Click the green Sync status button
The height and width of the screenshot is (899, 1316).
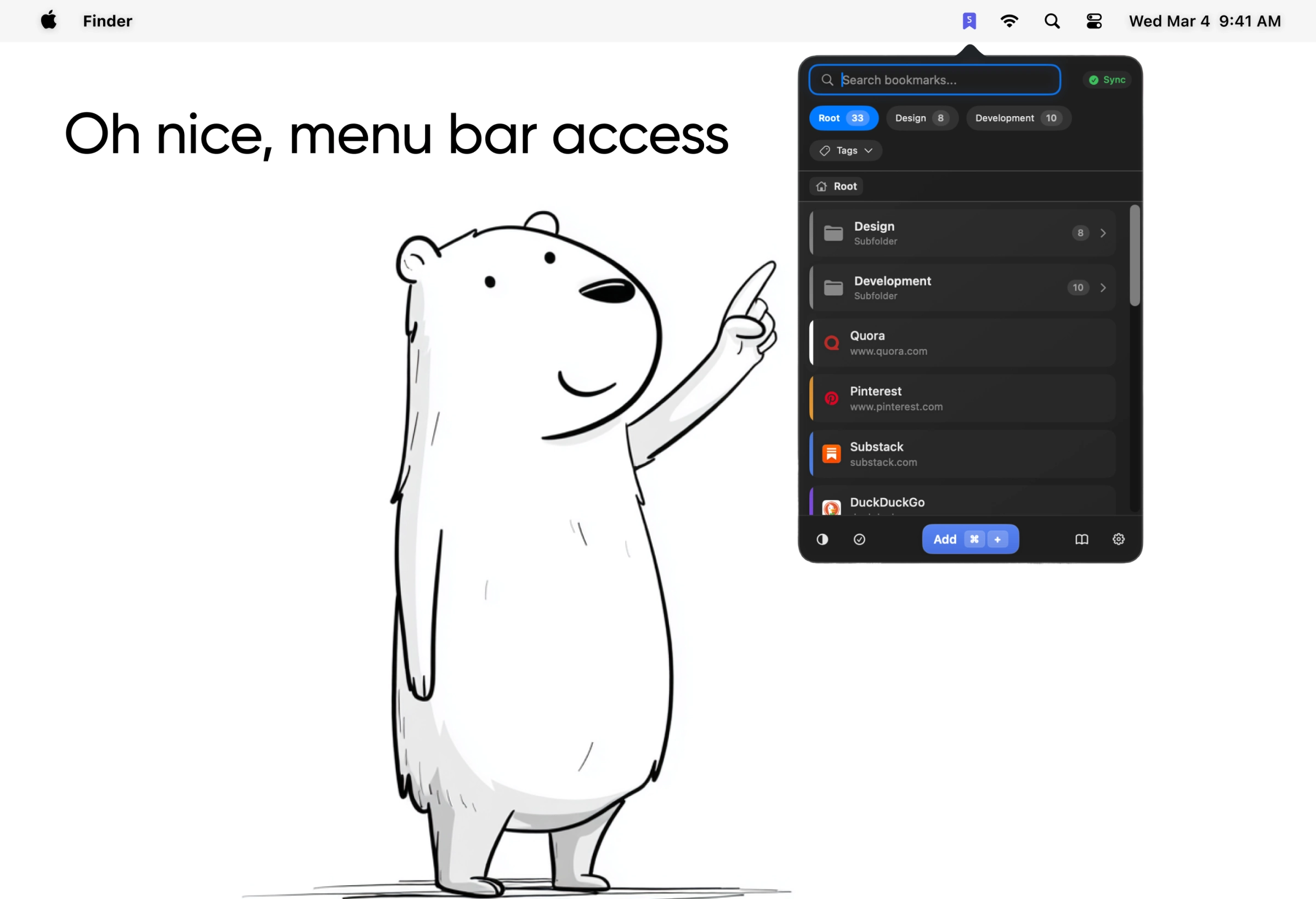(1107, 80)
